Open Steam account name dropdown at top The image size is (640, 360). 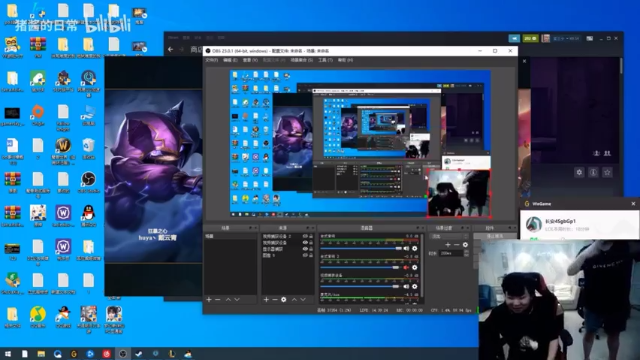[567, 38]
